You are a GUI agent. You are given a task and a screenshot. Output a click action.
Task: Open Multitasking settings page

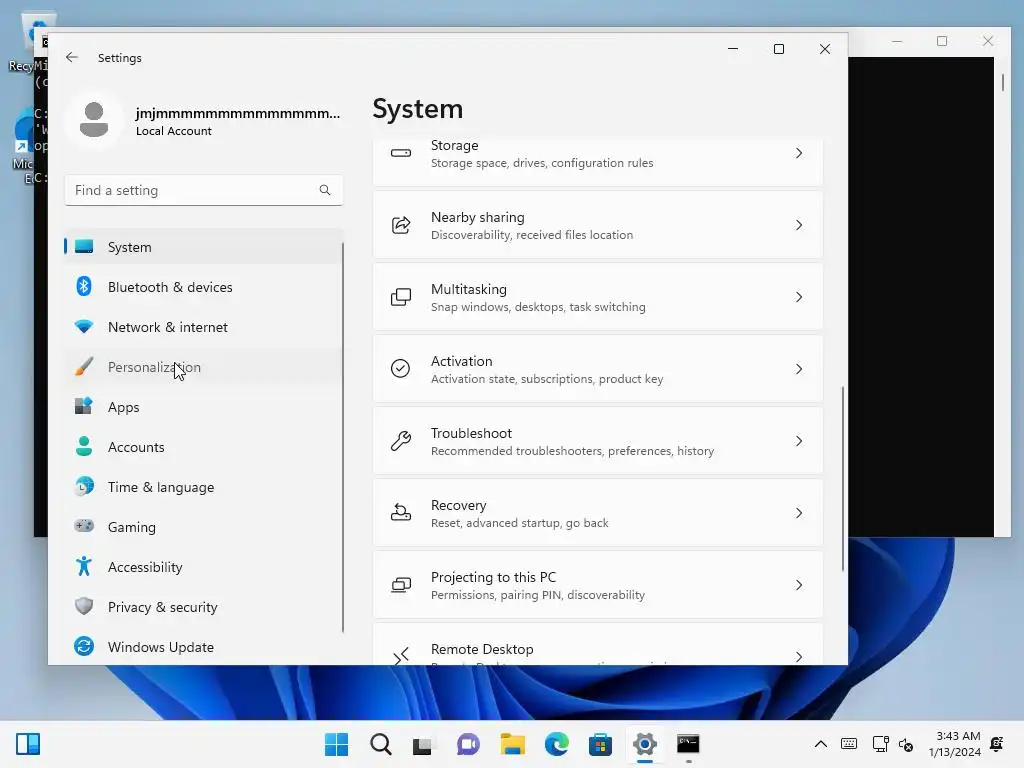tap(598, 297)
